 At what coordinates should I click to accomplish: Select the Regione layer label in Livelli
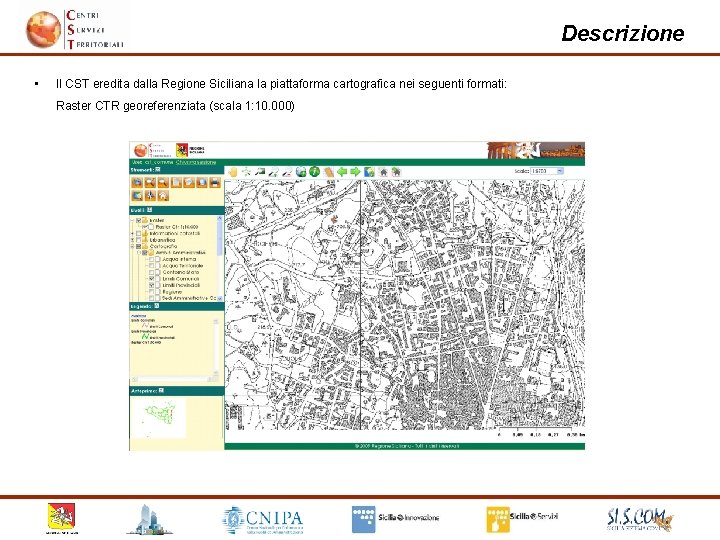click(x=172, y=292)
